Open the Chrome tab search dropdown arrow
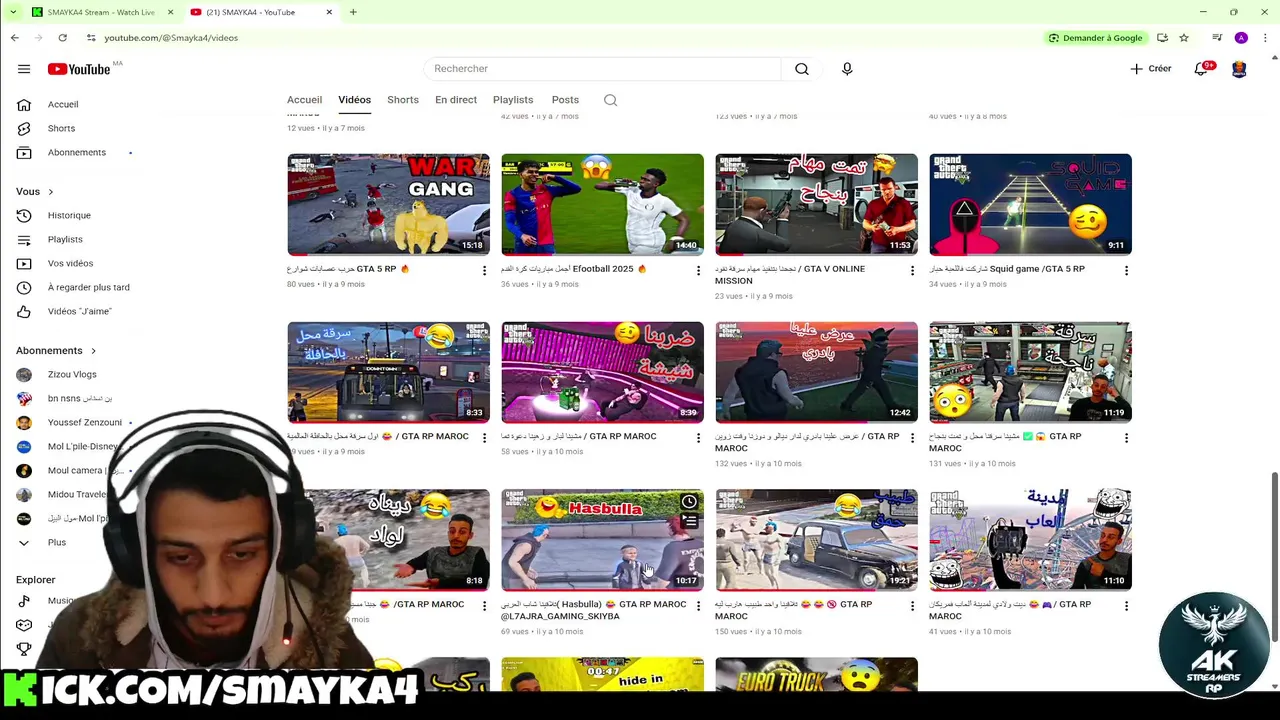 tap(13, 12)
